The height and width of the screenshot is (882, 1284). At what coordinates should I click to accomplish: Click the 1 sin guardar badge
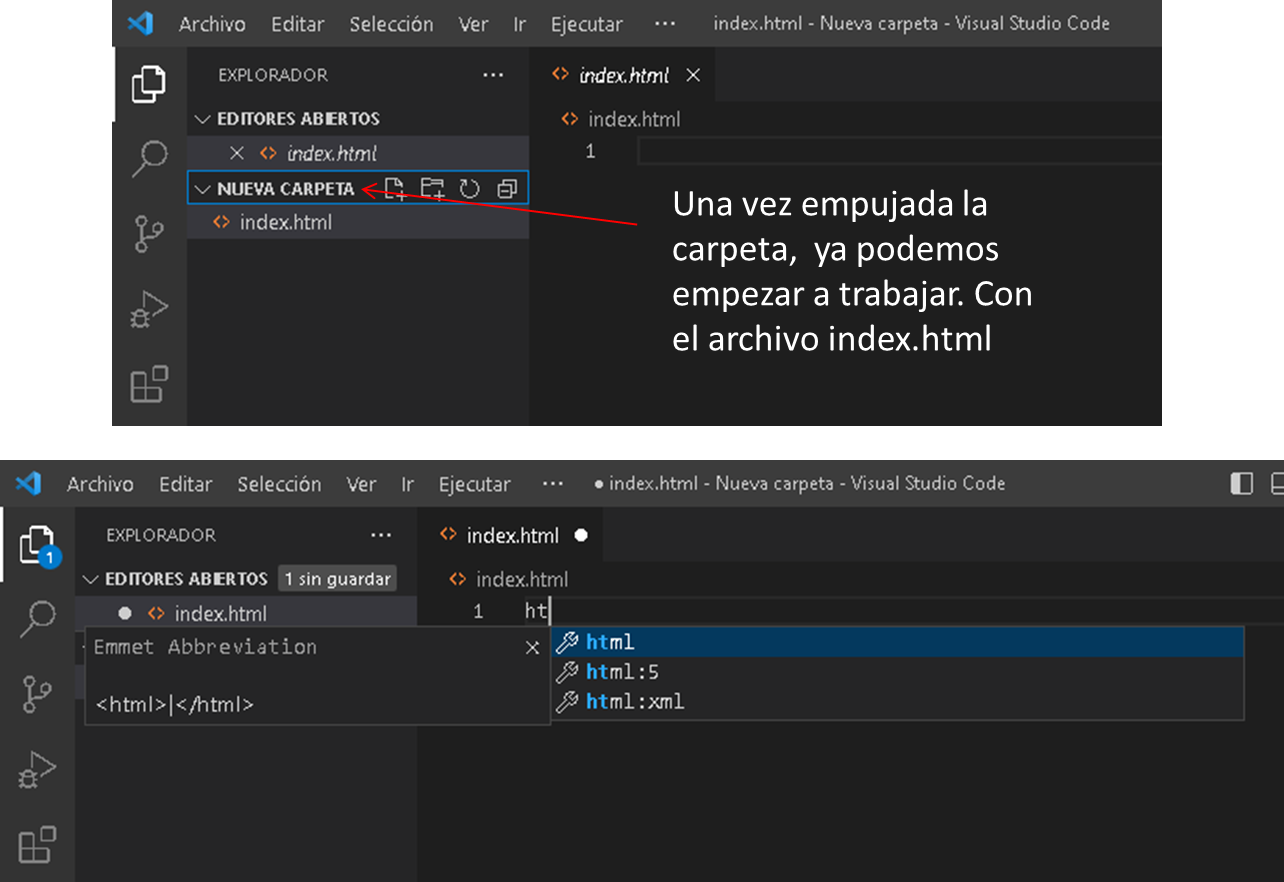point(337,579)
